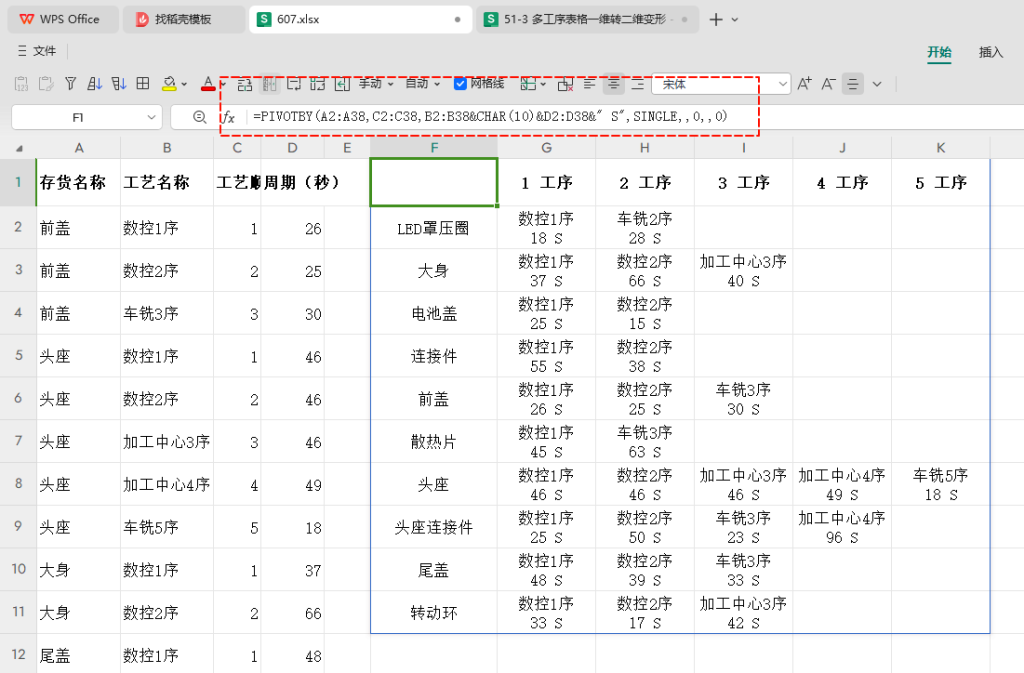Click the clear format icon with red x

point(566,84)
